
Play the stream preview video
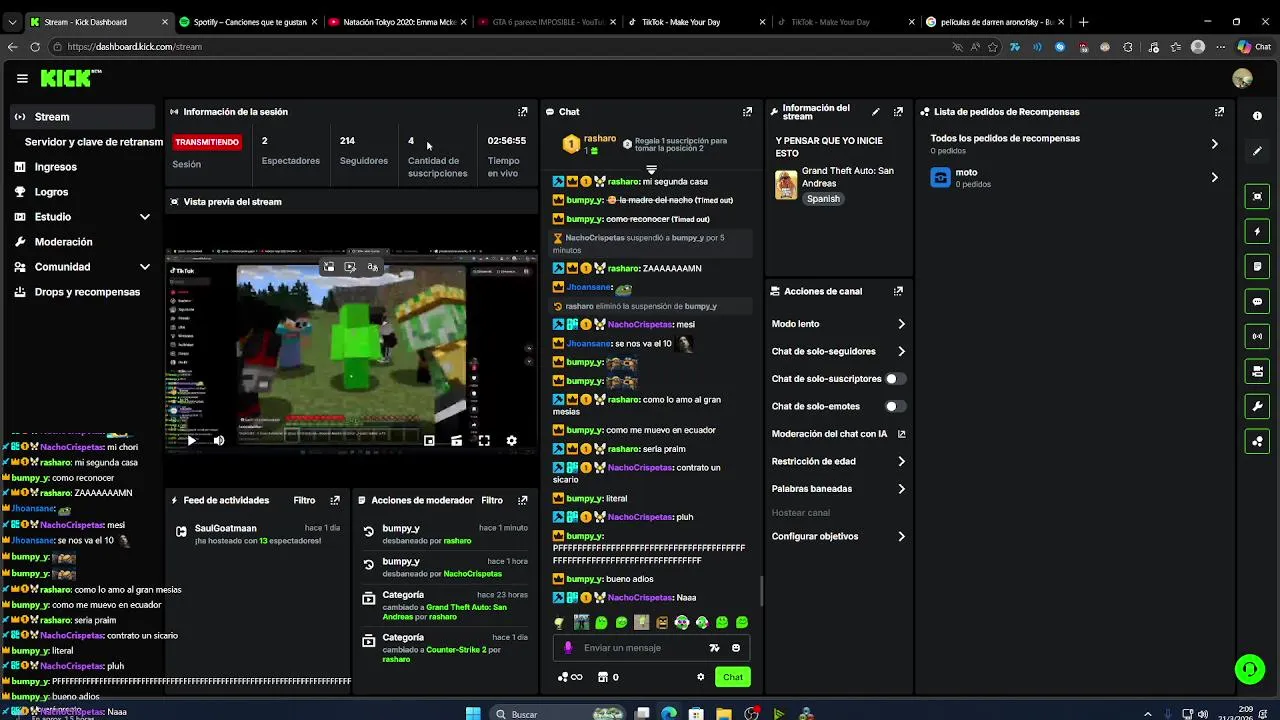click(191, 440)
